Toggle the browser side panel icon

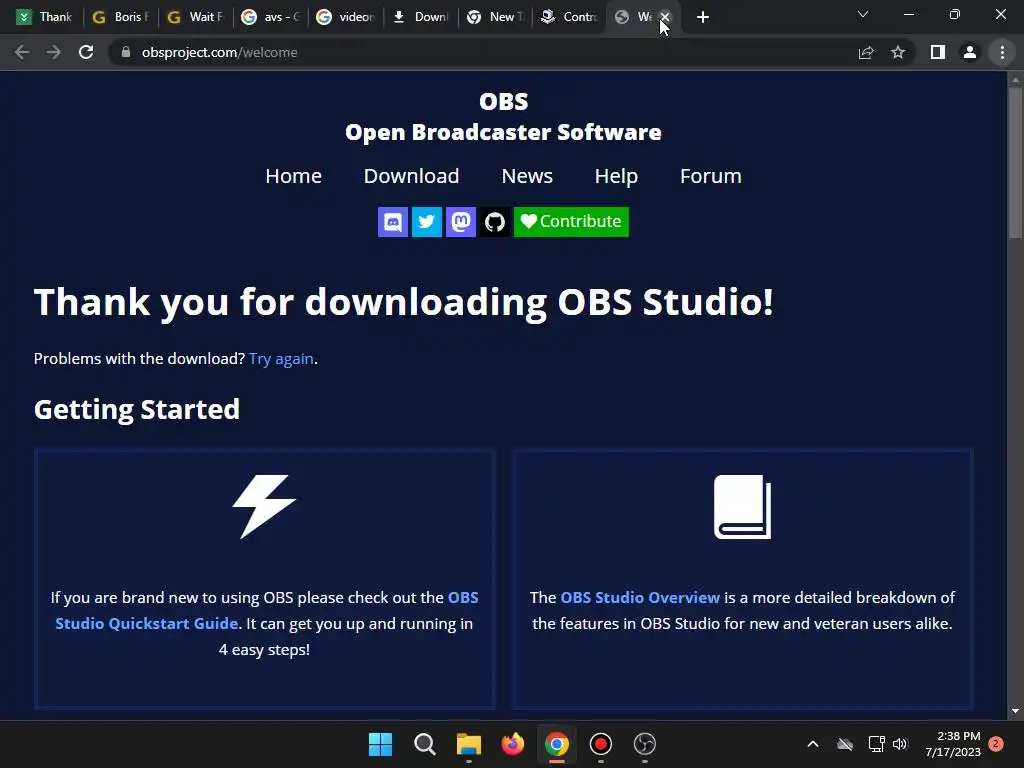click(938, 52)
